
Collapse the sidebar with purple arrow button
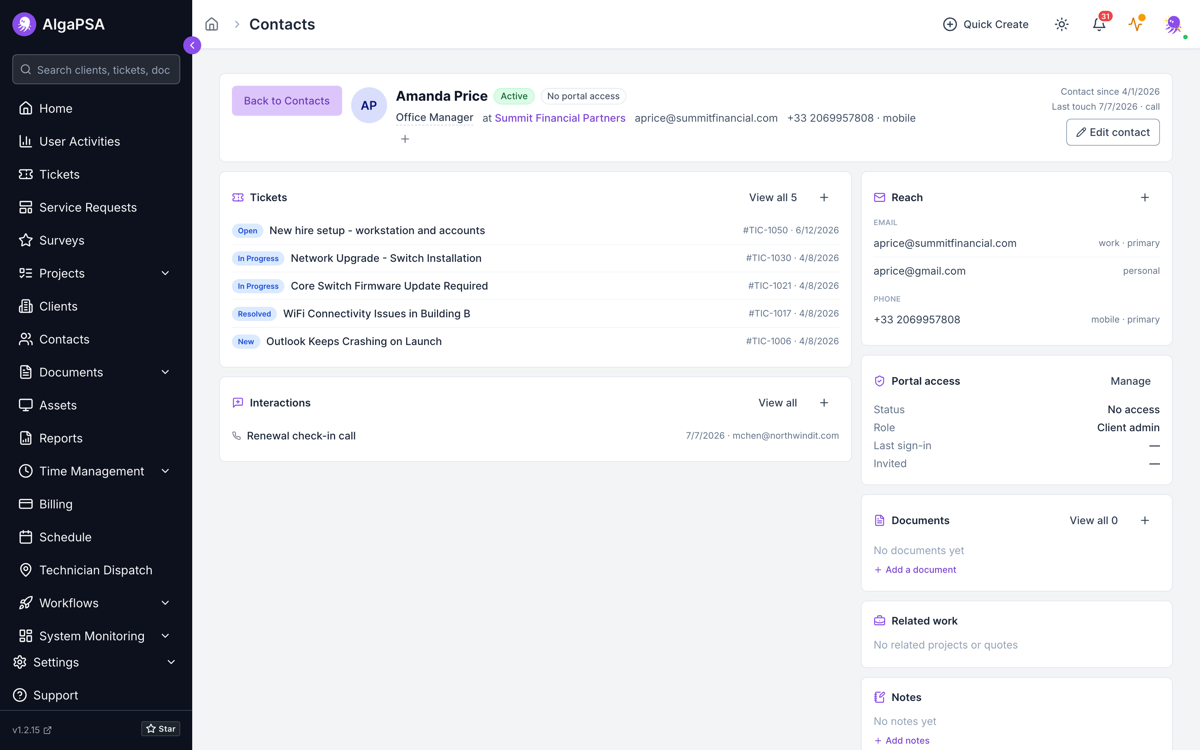[x=192, y=45]
